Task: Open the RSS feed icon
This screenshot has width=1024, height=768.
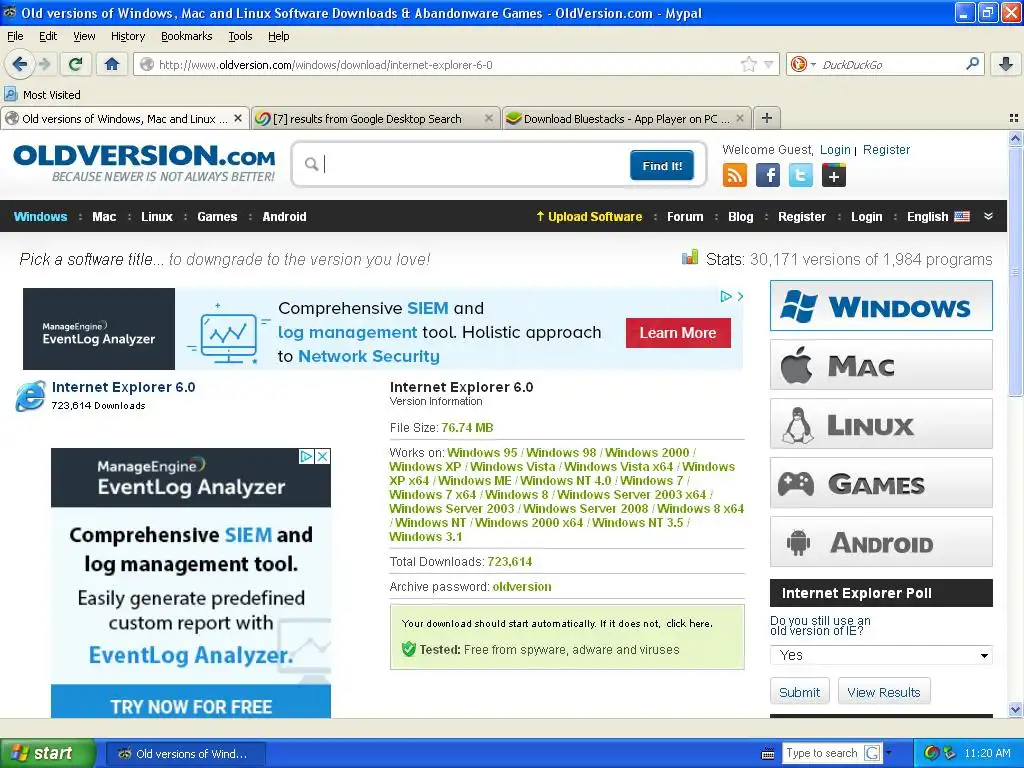Action: pos(735,175)
